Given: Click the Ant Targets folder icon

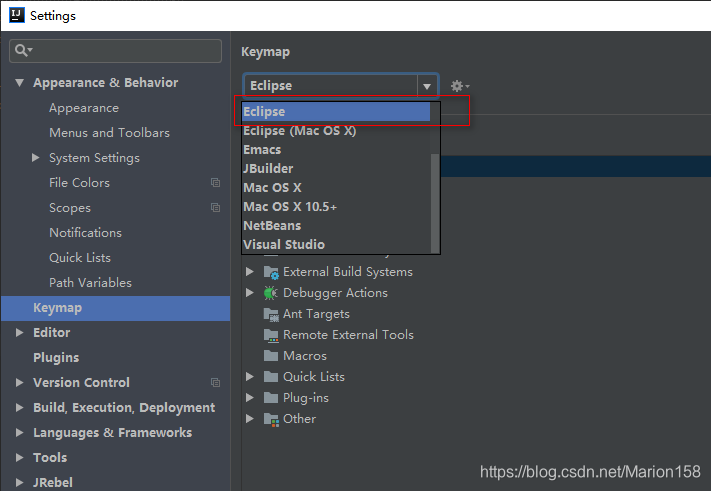Looking at the screenshot, I should [271, 314].
